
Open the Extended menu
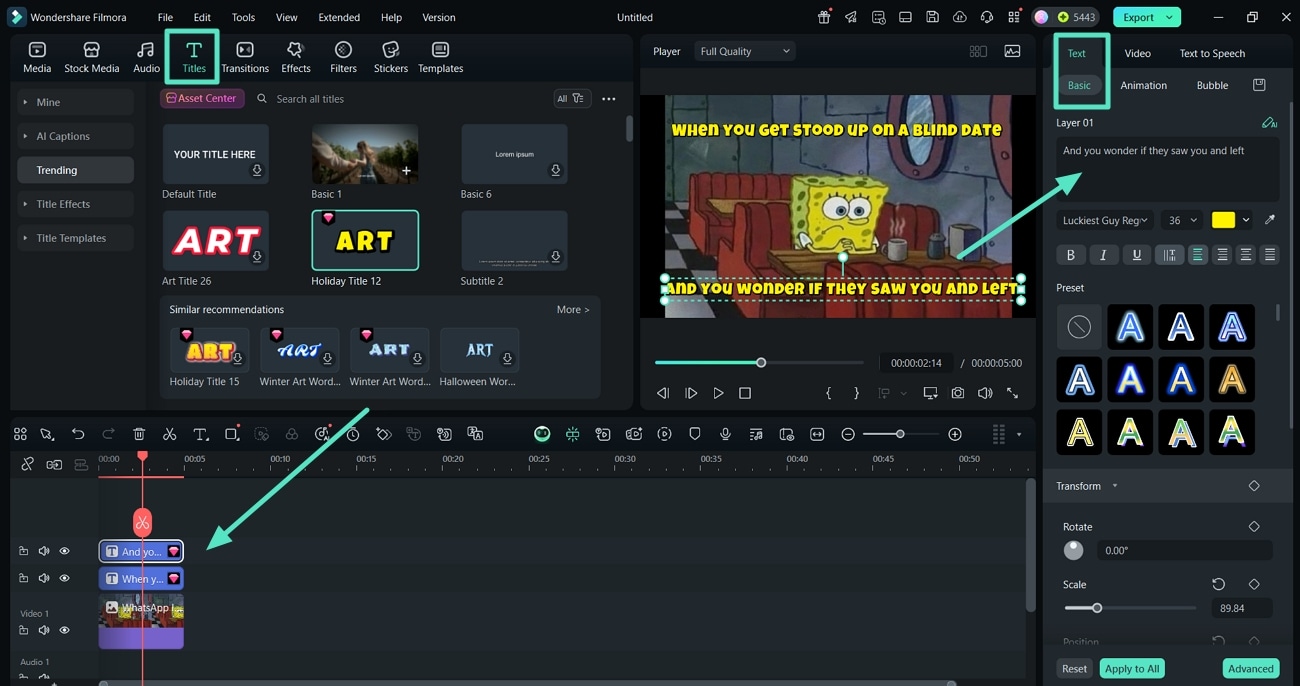[x=339, y=17]
